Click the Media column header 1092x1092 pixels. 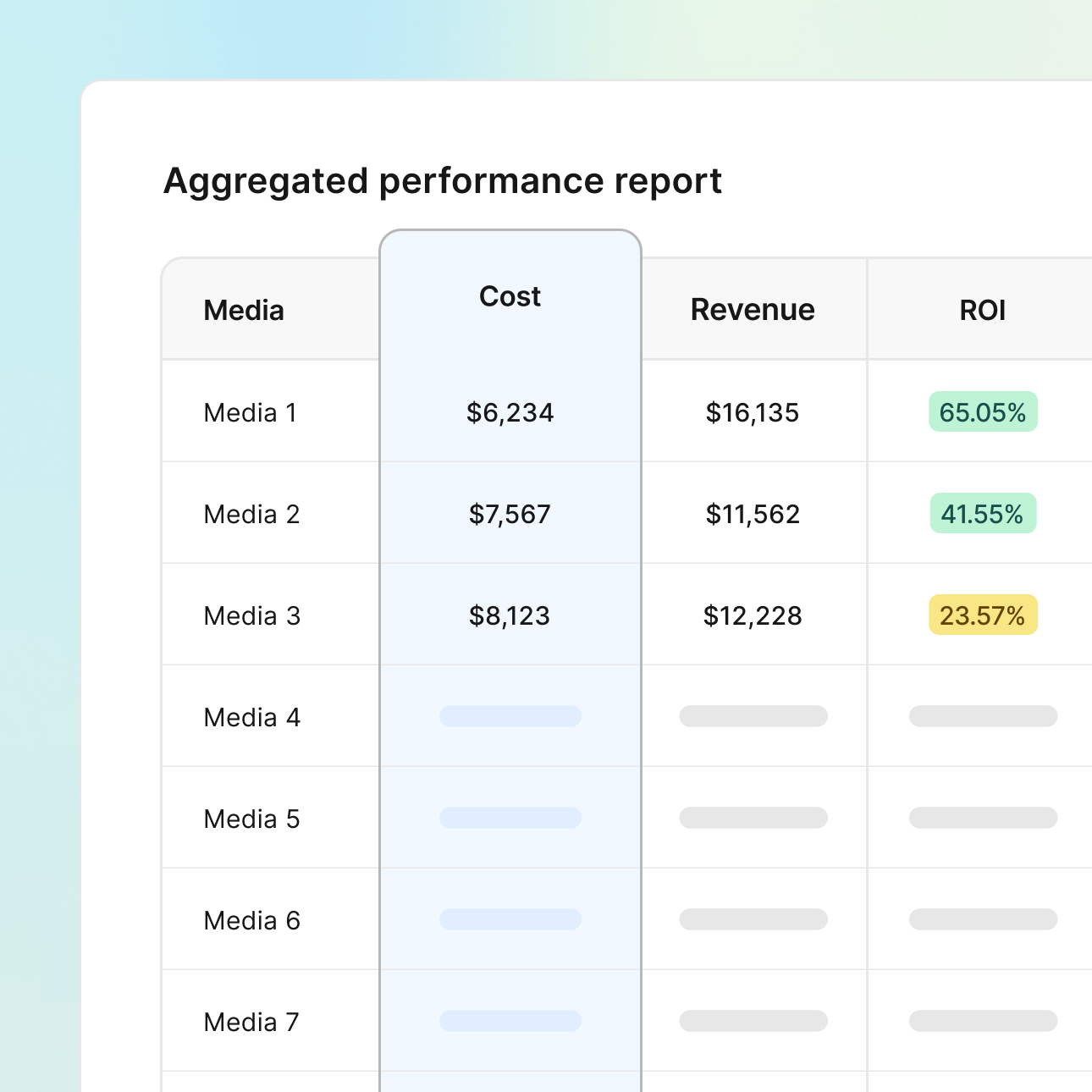(243, 310)
